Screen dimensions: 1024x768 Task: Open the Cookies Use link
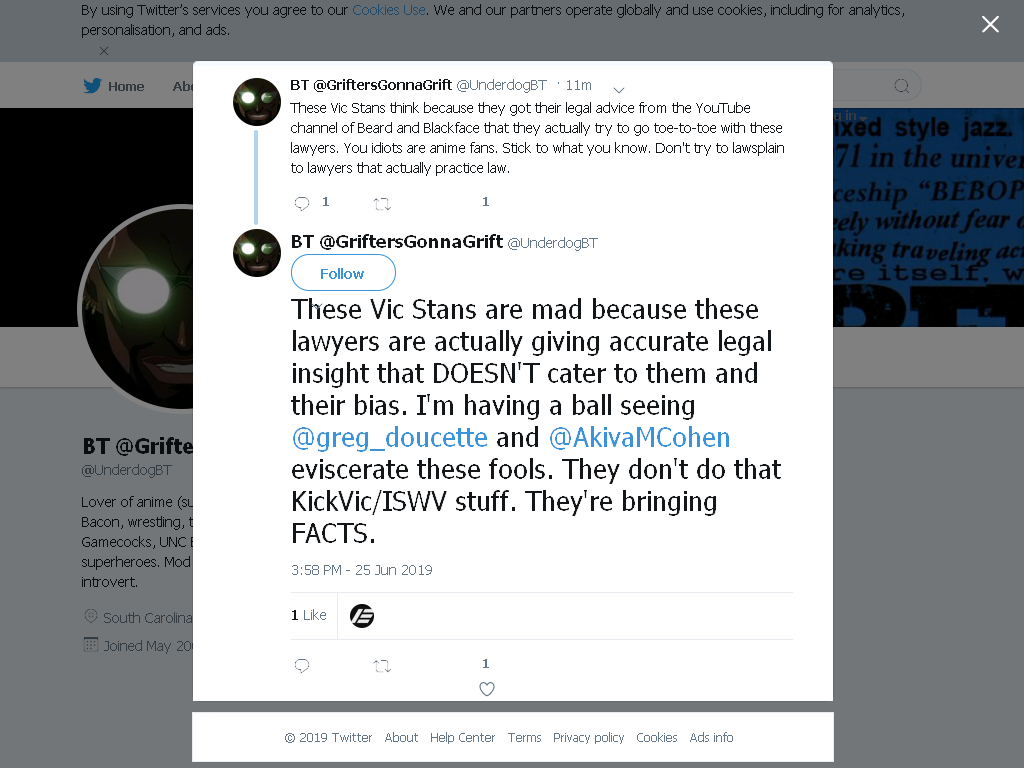coord(389,10)
